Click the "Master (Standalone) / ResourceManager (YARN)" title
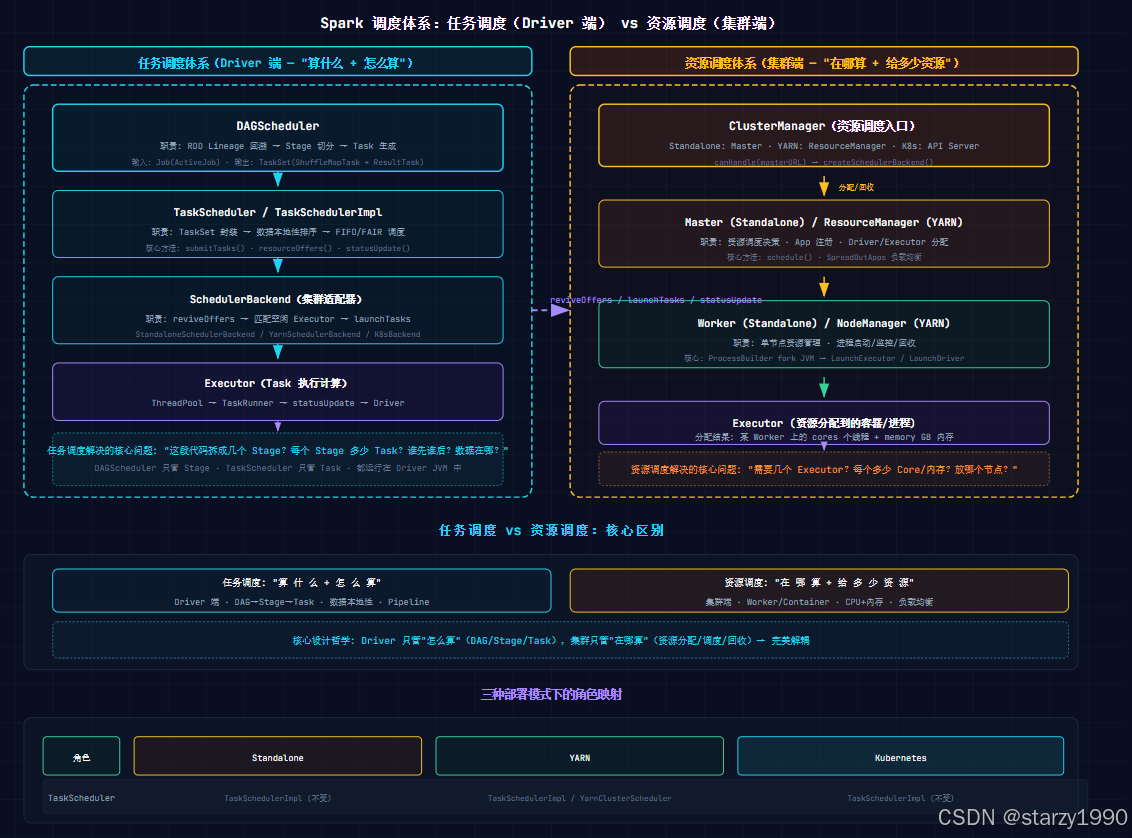This screenshot has width=1132, height=838. pos(824,222)
